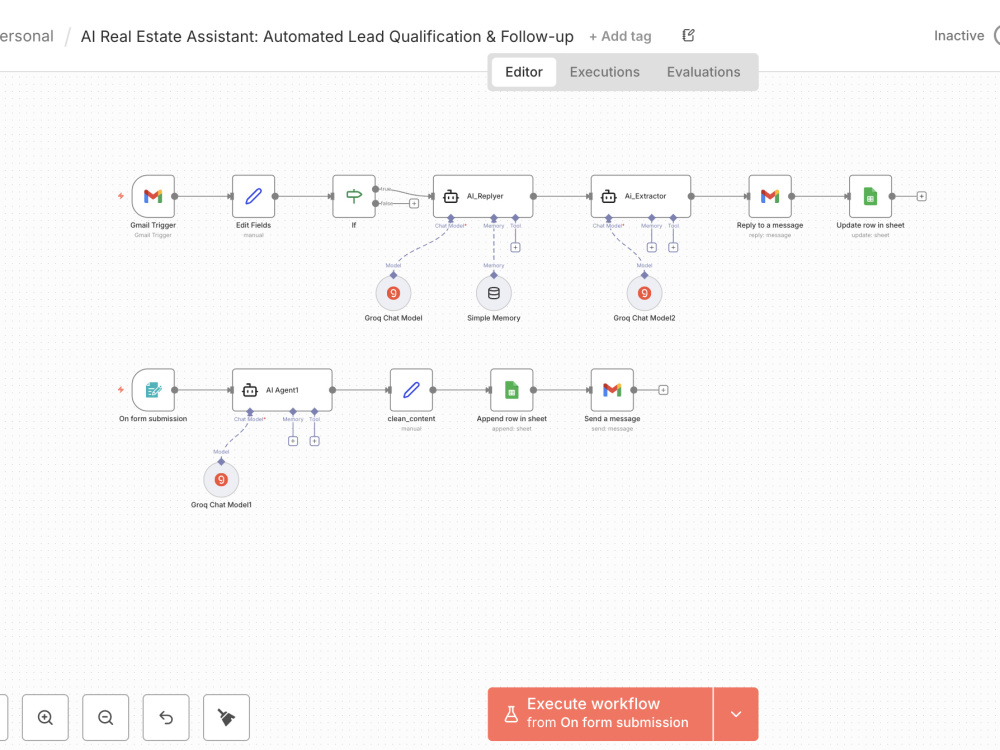Select the Append row in sheet node

[x=511, y=390]
